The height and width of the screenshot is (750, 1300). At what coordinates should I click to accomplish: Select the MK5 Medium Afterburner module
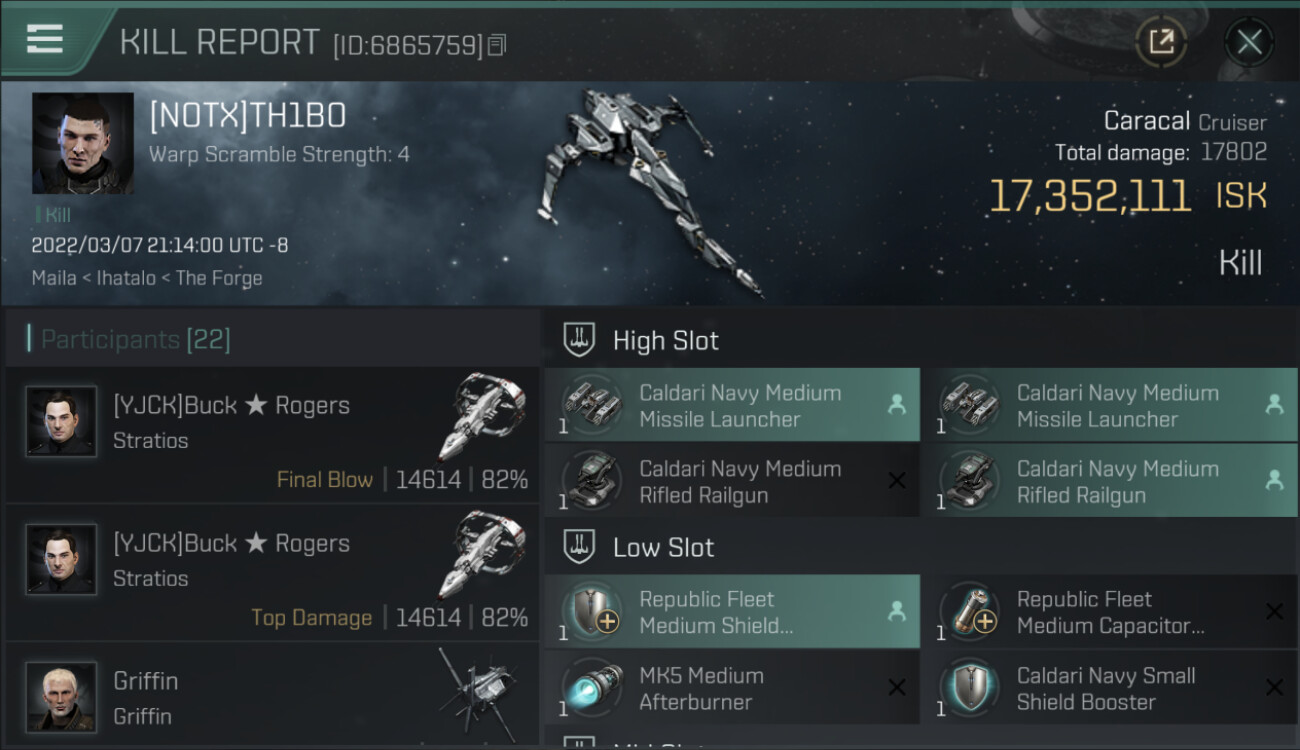(732, 688)
